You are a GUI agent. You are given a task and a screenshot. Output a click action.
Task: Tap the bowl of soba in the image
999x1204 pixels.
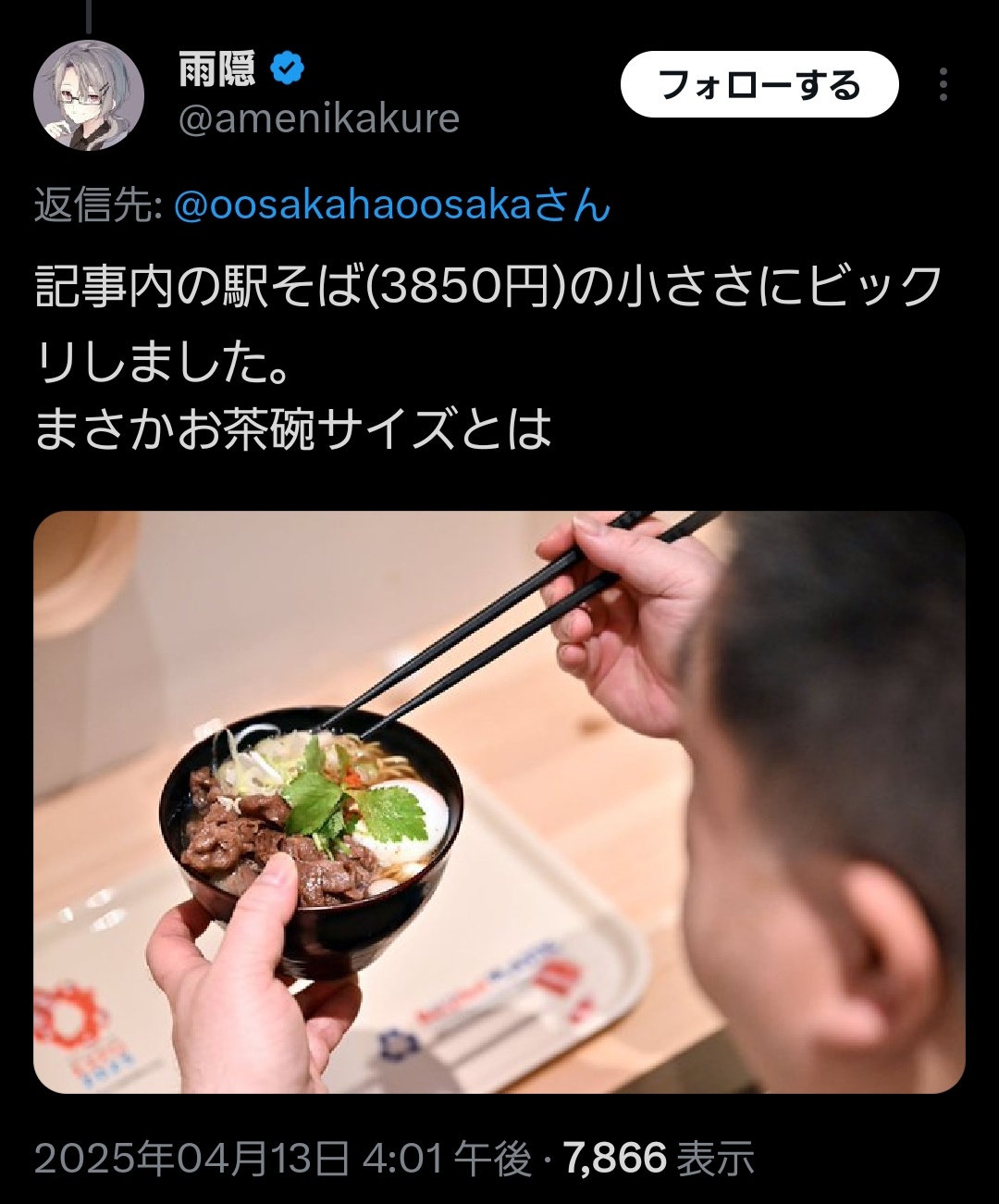[310, 838]
